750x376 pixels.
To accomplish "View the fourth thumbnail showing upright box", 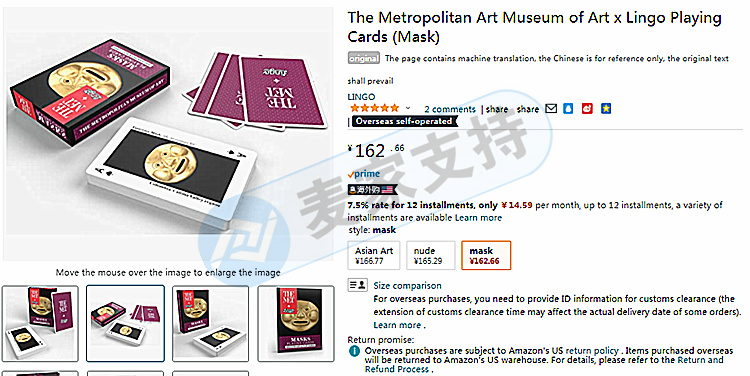I will pos(296,323).
